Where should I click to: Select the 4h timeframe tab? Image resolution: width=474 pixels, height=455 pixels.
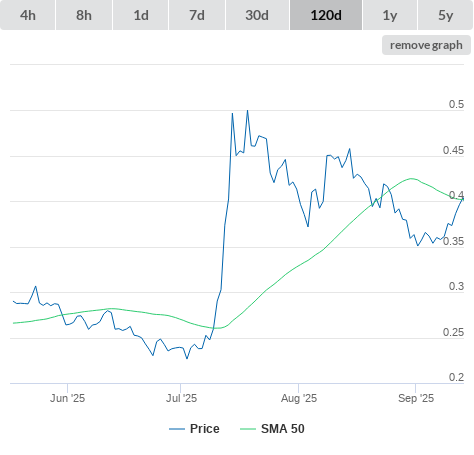click(28, 15)
